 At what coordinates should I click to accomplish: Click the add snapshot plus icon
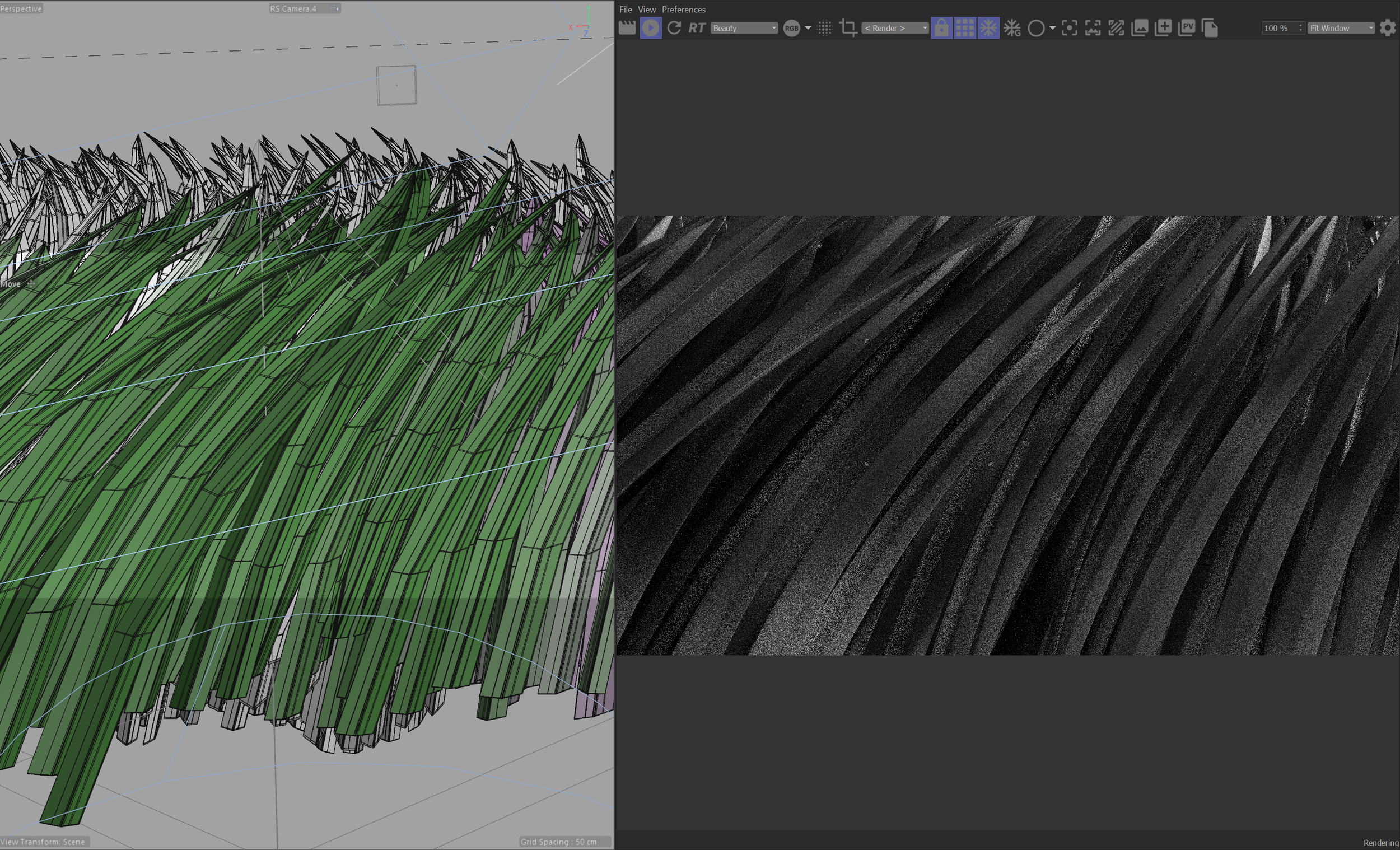tap(1163, 28)
